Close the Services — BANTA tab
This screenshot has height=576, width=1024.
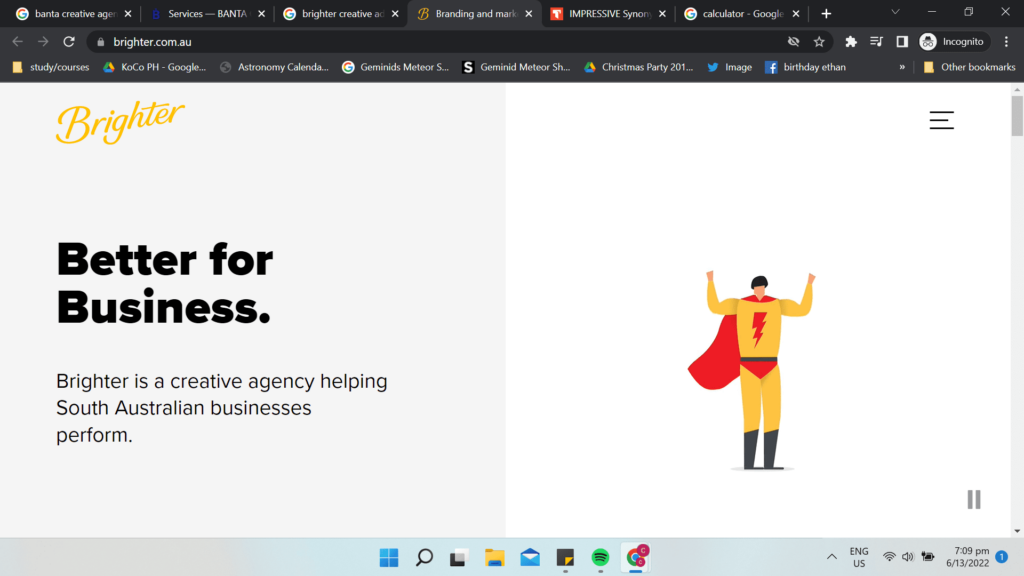pyautogui.click(x=261, y=14)
